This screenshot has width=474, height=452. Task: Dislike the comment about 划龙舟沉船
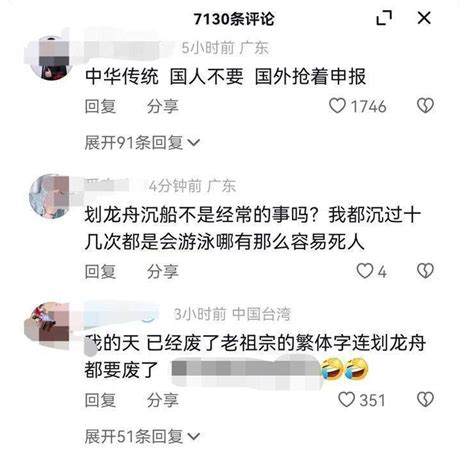point(425,271)
